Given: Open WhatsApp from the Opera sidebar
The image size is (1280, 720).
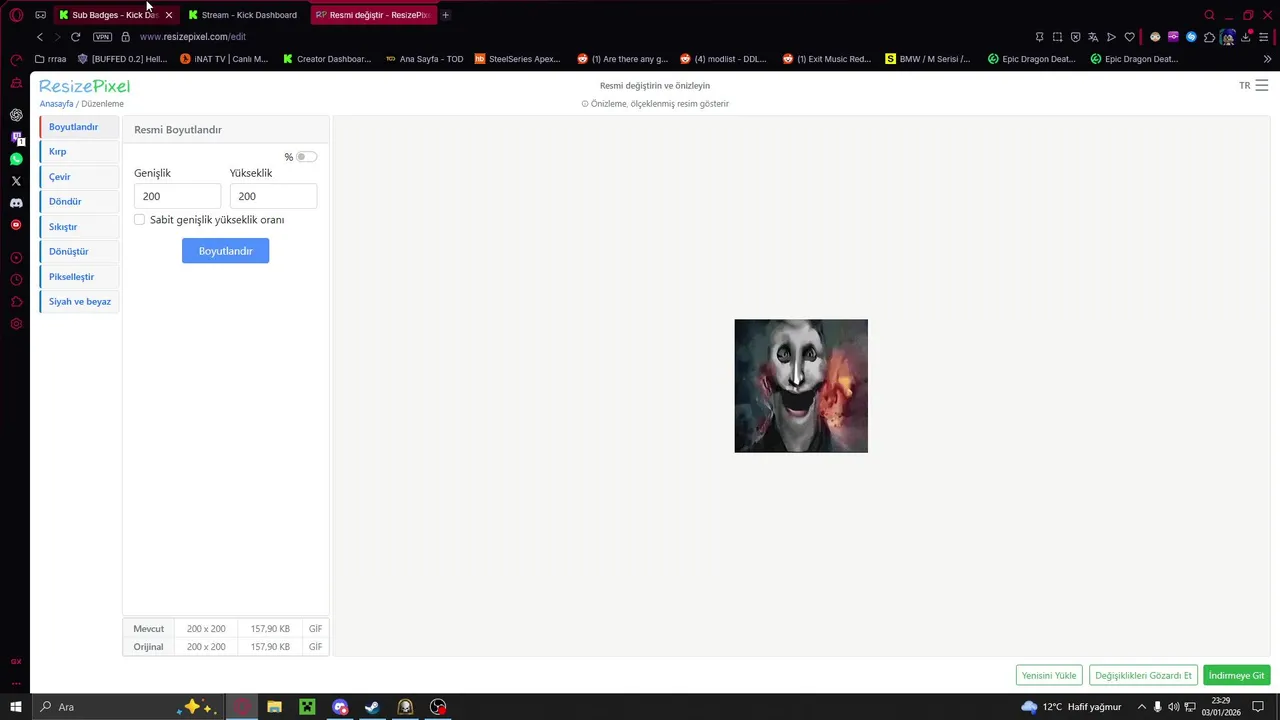Looking at the screenshot, I should tap(16, 159).
